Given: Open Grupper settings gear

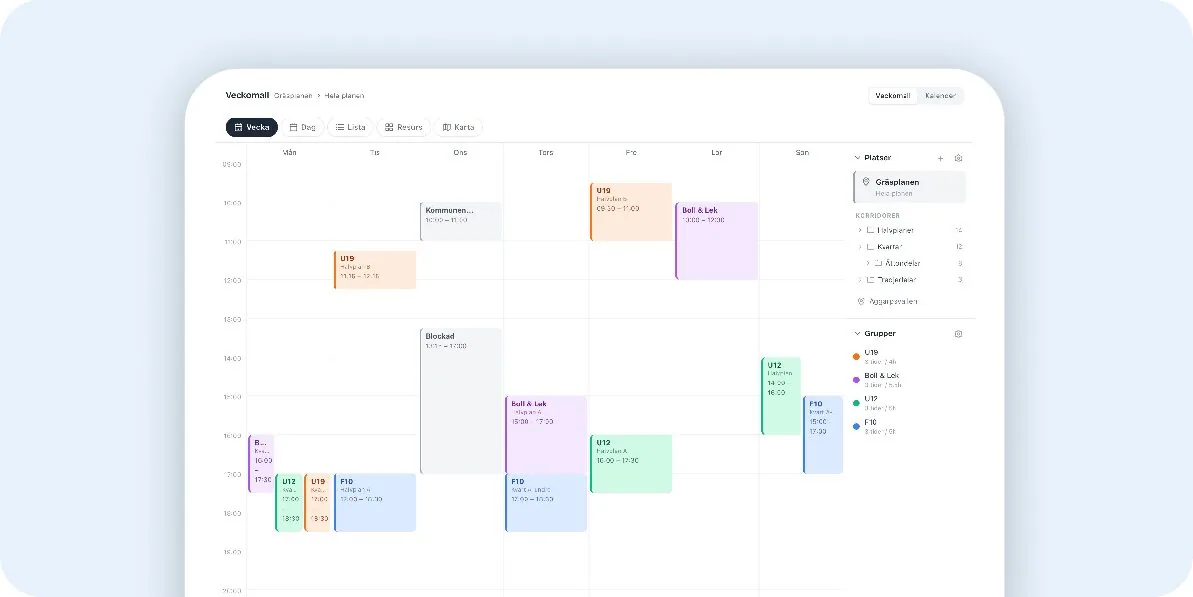Looking at the screenshot, I should click(x=959, y=334).
